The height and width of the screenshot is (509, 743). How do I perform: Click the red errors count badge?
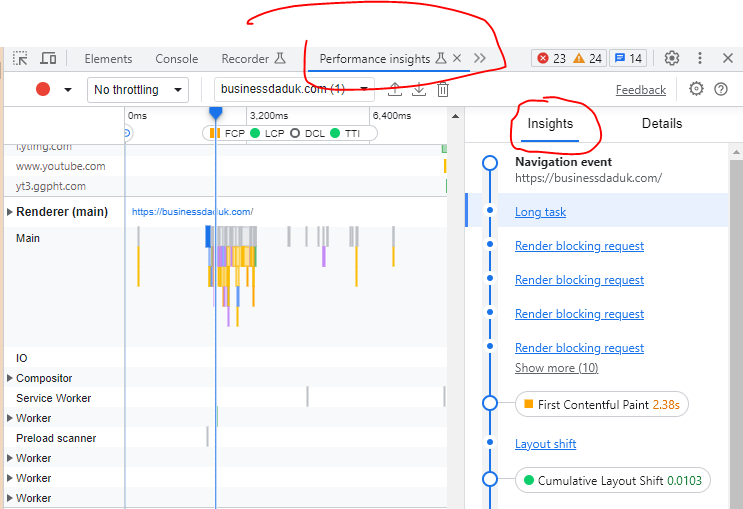[552, 59]
